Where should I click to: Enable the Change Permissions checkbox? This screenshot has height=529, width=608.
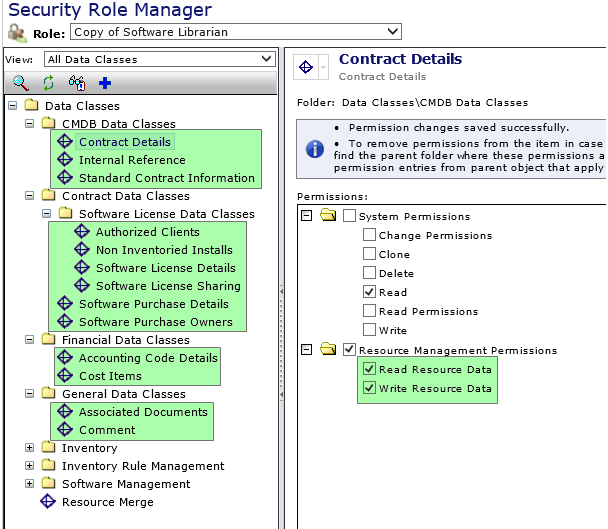[370, 236]
